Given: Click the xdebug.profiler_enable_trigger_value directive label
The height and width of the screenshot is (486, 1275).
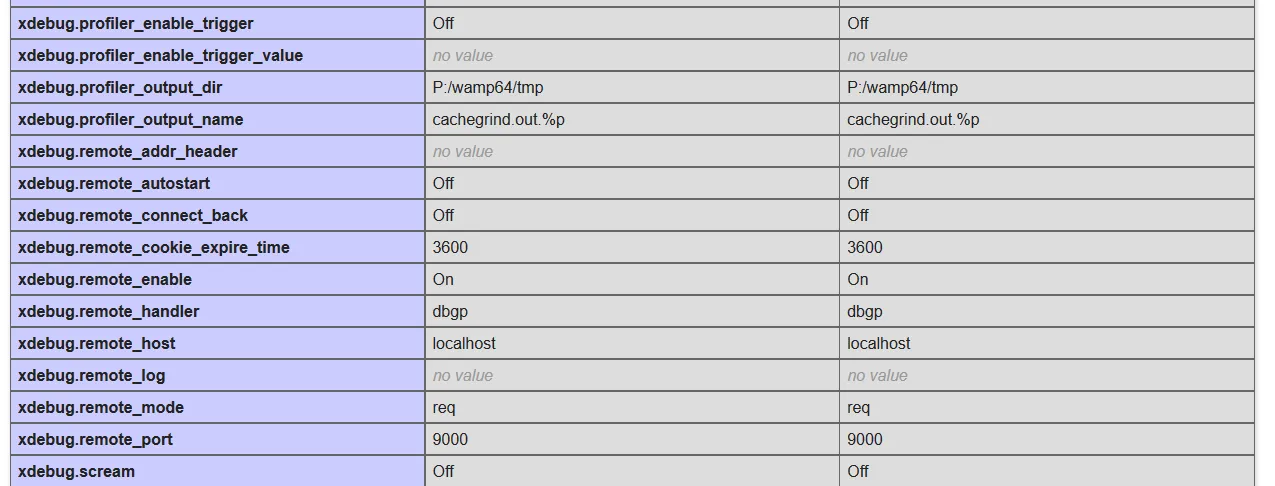Looking at the screenshot, I should 160,55.
